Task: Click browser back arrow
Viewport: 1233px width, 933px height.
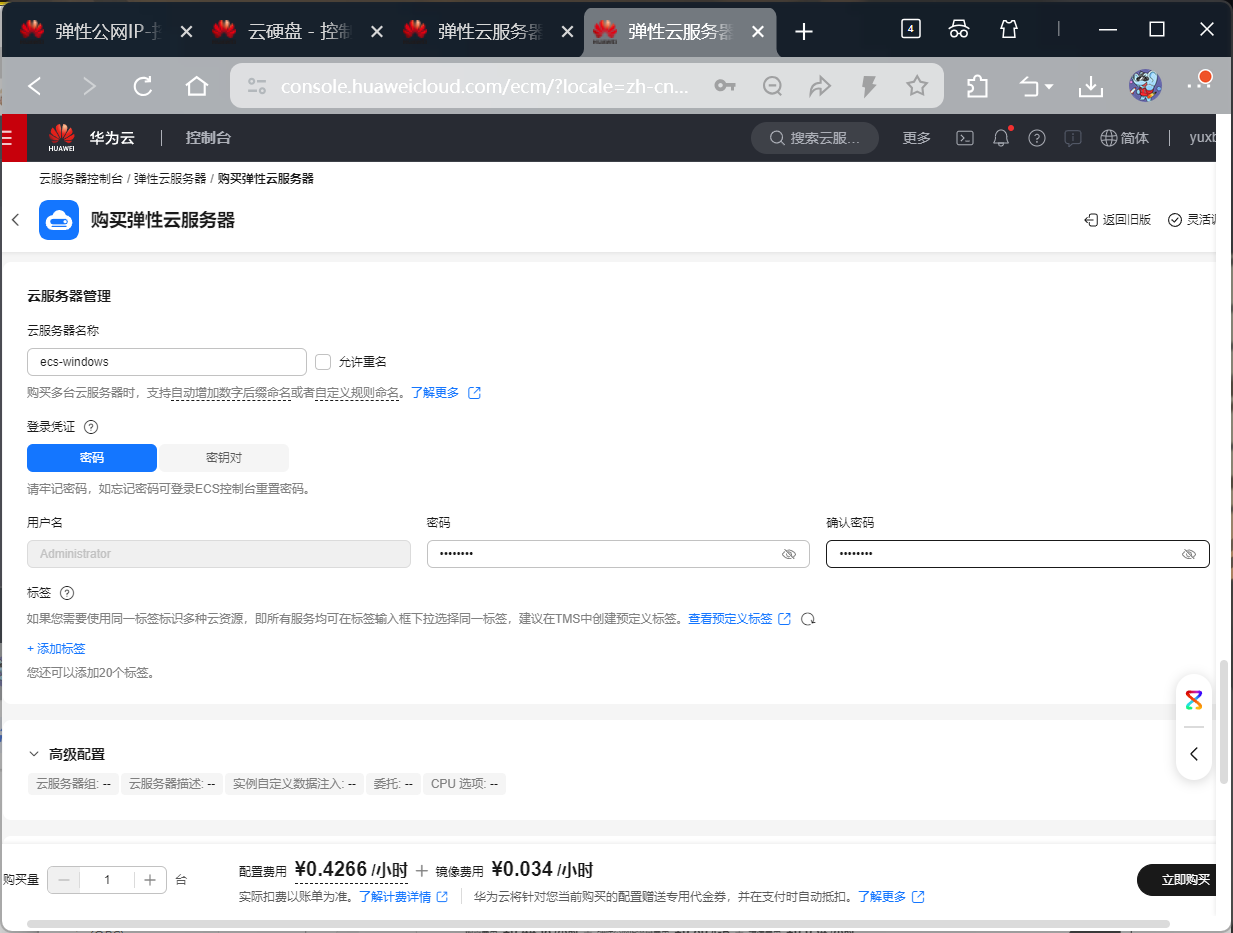Action: [35, 87]
